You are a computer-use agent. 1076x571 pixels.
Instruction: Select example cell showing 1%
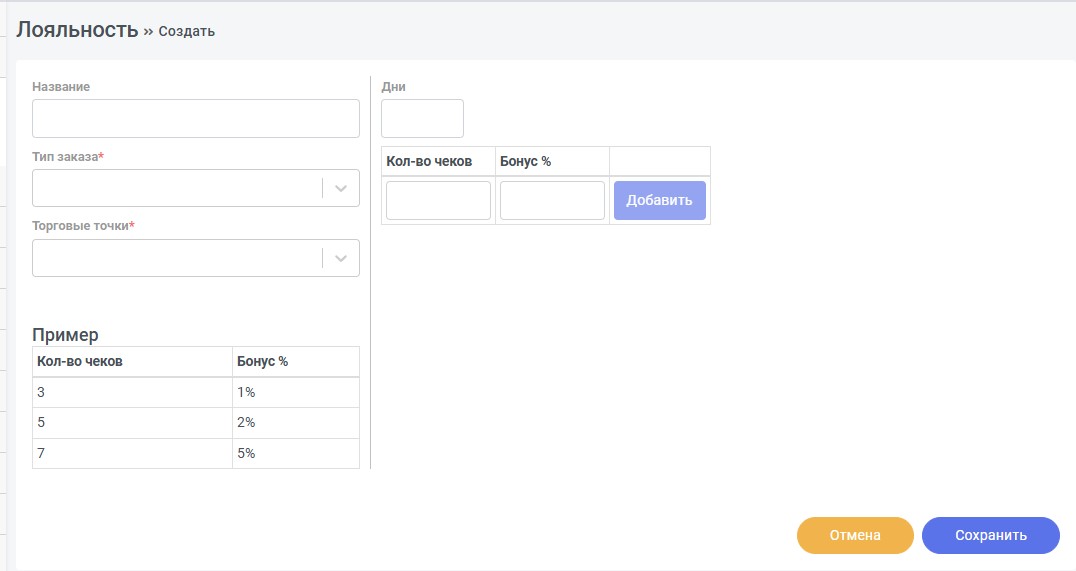[296, 393]
